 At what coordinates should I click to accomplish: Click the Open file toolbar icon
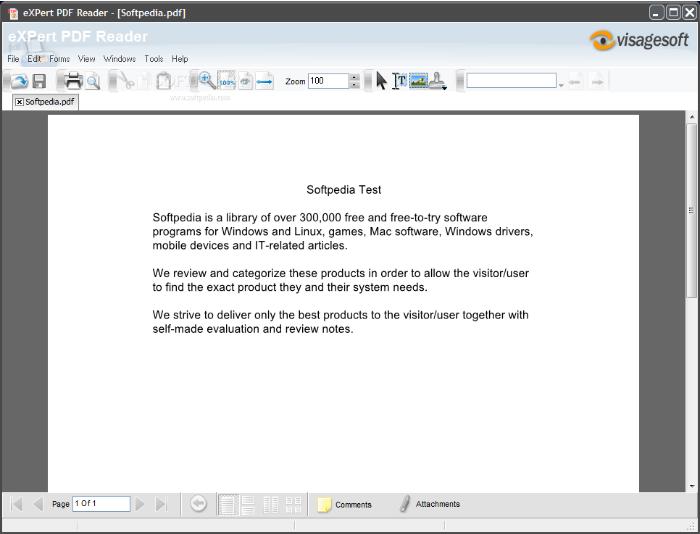(19, 81)
